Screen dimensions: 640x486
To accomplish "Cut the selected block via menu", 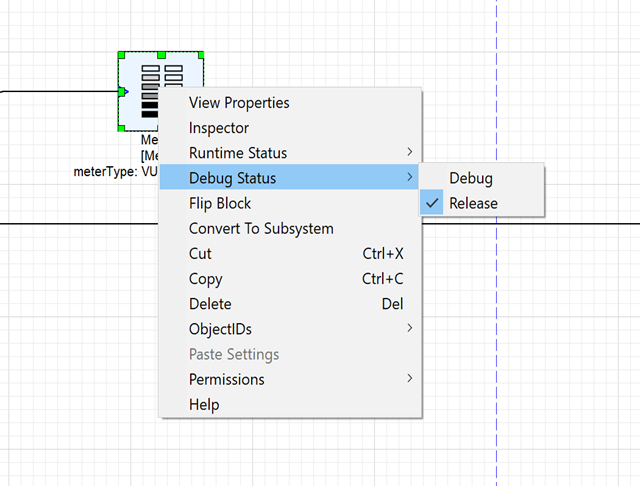I will (x=200, y=254).
